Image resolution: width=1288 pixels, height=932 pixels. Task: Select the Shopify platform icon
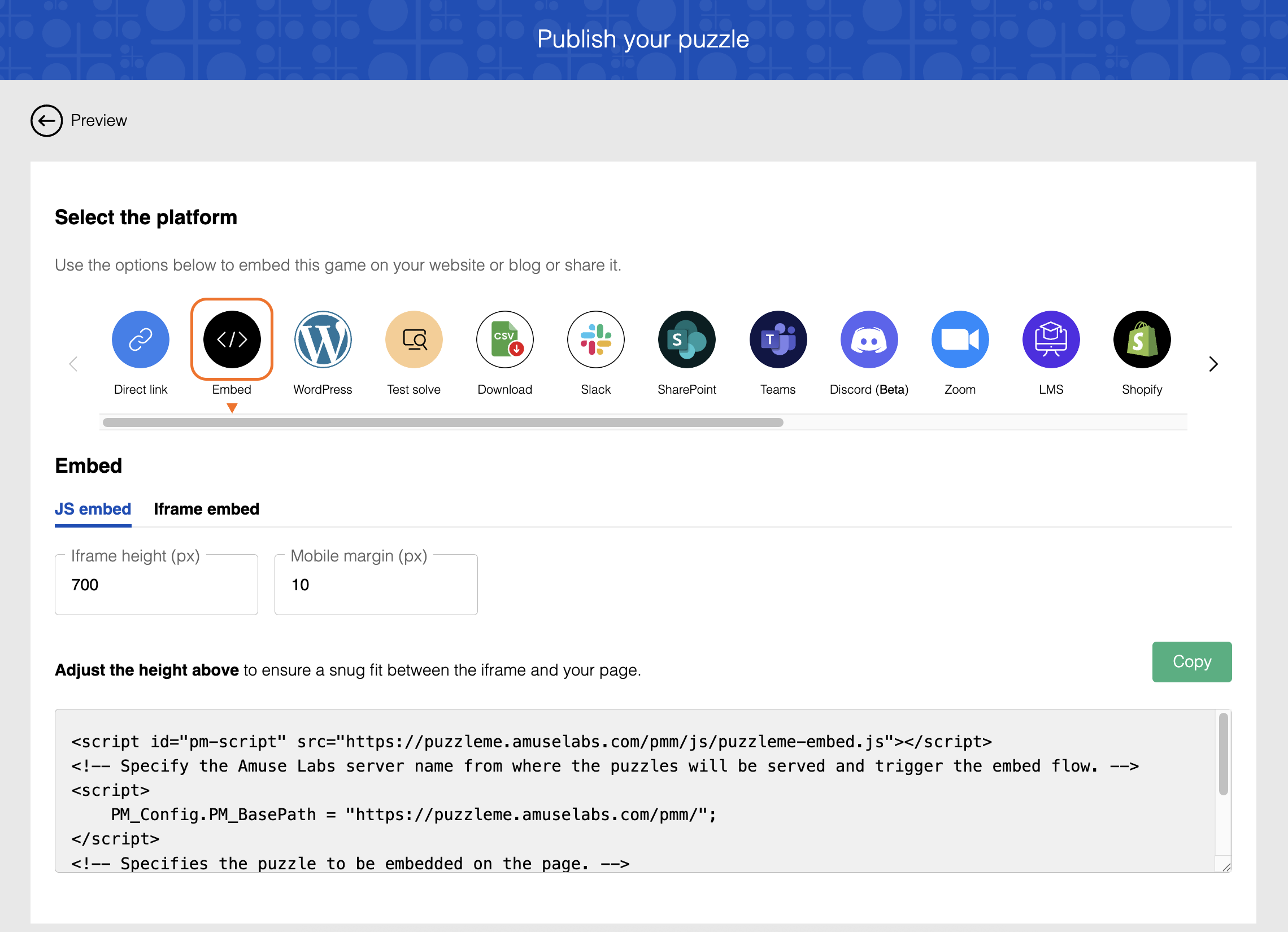[1142, 339]
